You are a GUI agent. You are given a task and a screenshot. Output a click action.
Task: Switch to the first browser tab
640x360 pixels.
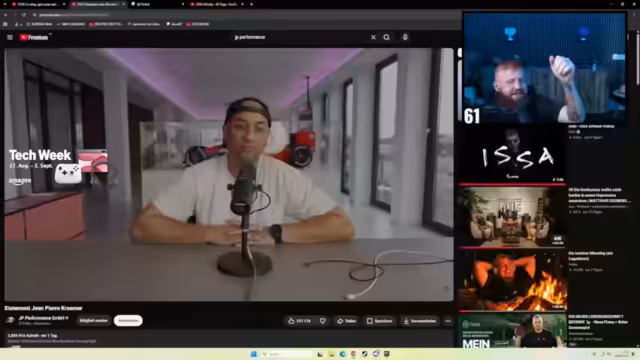(38, 4)
